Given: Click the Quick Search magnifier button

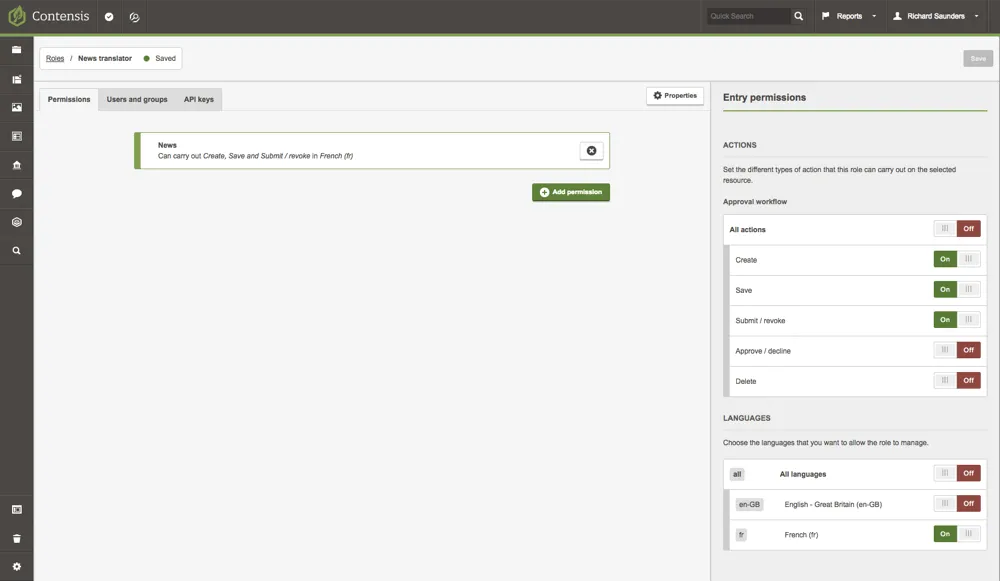Looking at the screenshot, I should (x=798, y=16).
